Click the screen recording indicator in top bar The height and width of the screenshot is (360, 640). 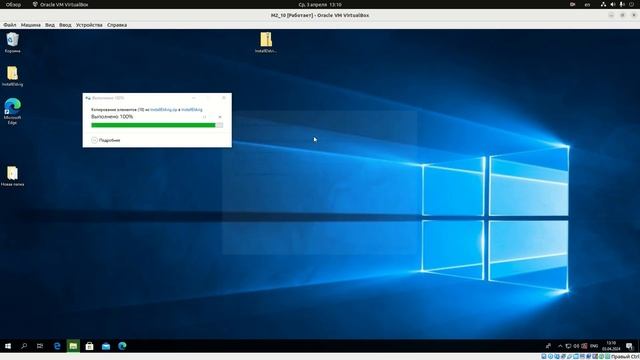(x=573, y=4)
